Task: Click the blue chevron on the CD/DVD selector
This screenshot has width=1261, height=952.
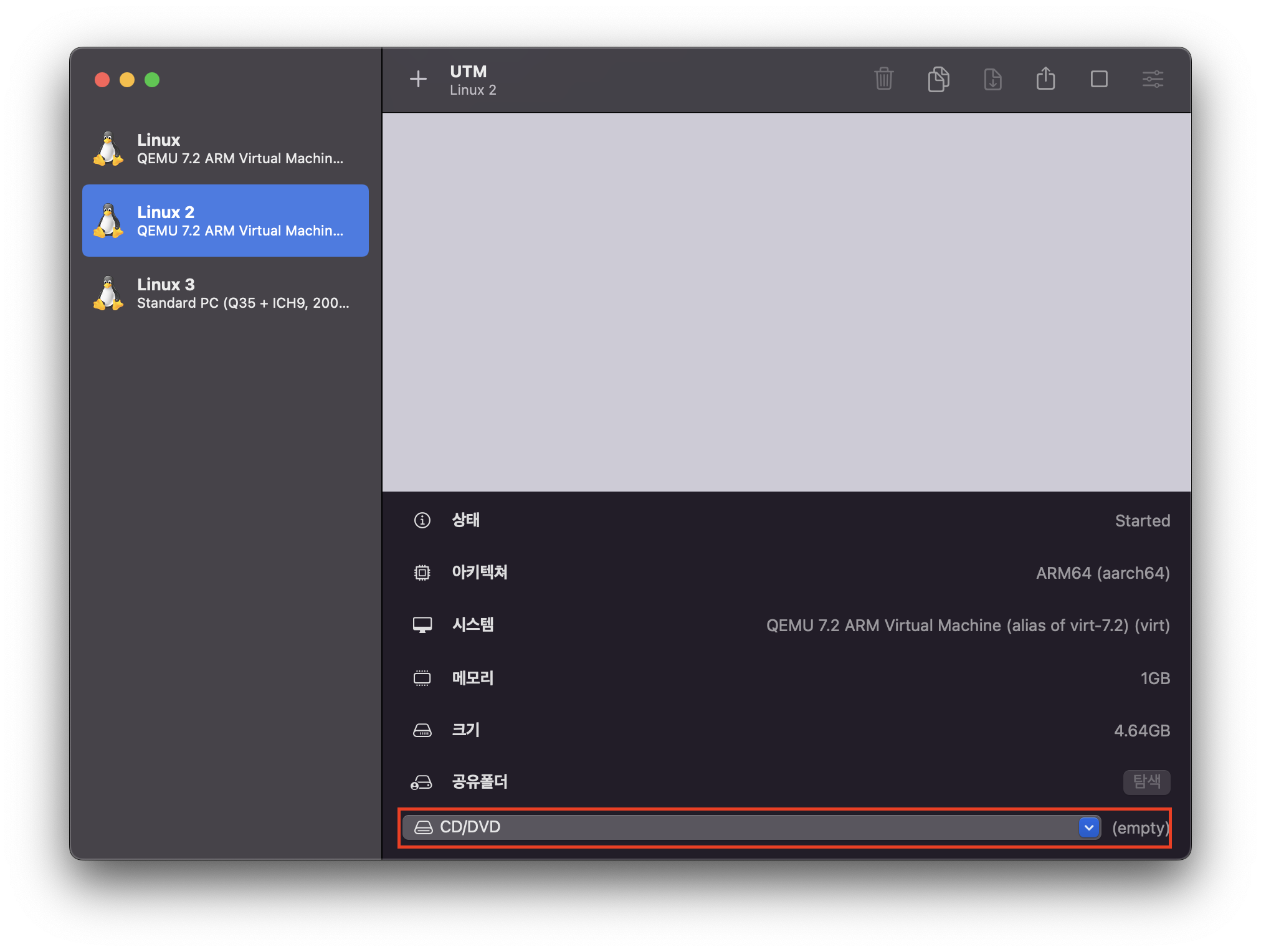Action: point(1088,827)
